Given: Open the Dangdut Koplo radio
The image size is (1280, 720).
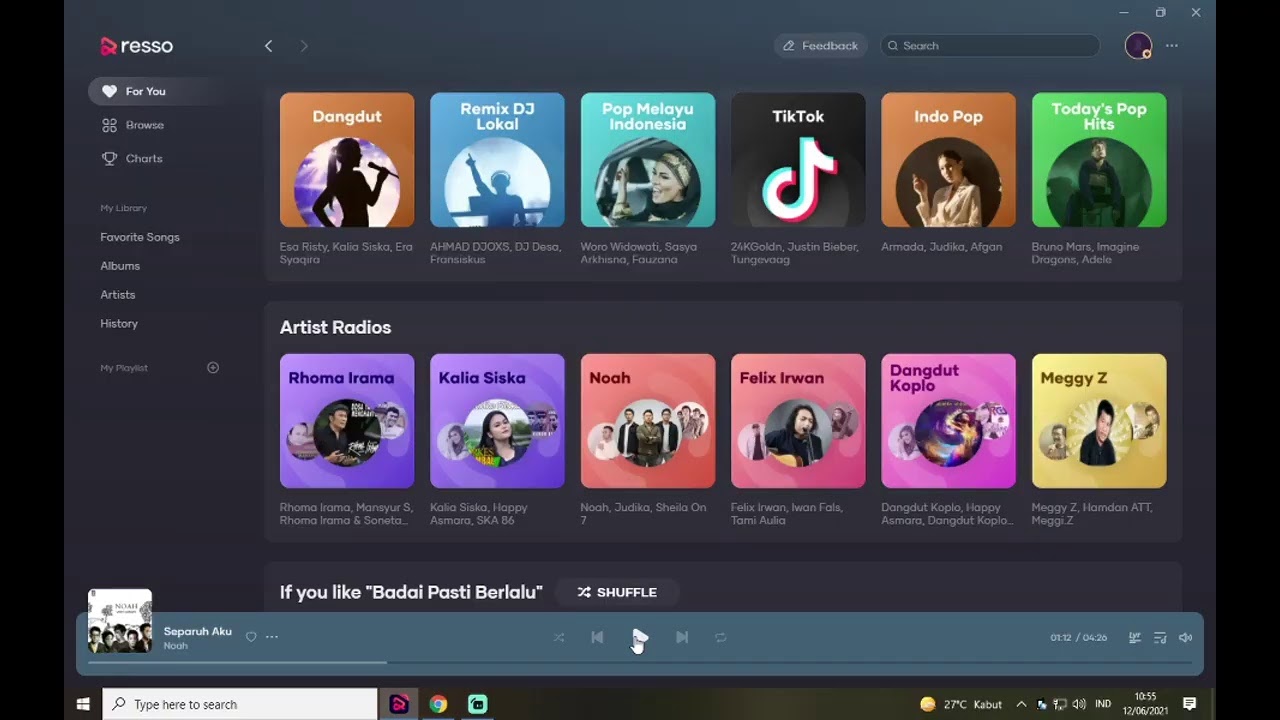Looking at the screenshot, I should point(948,421).
